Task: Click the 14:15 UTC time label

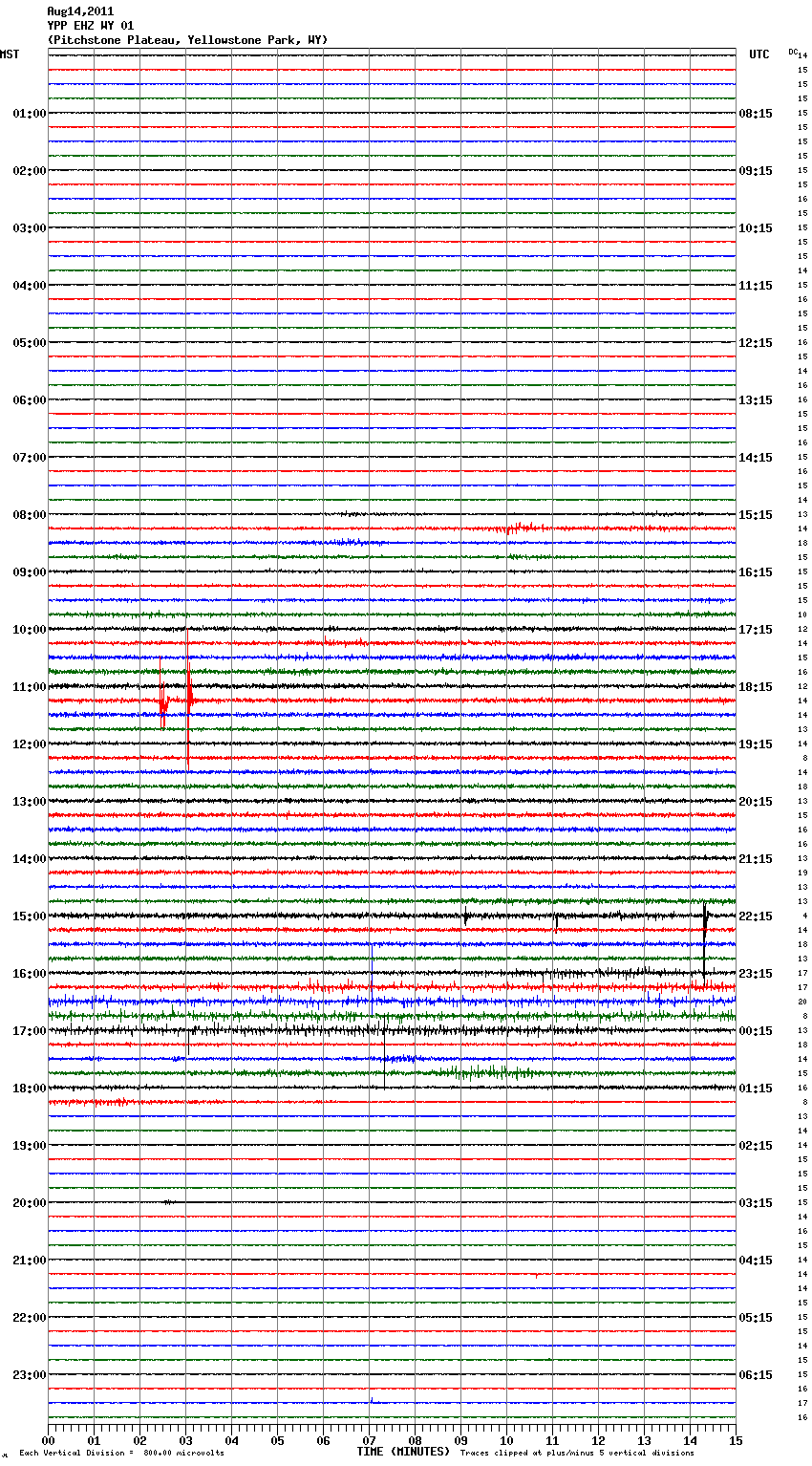Action: 756,458
